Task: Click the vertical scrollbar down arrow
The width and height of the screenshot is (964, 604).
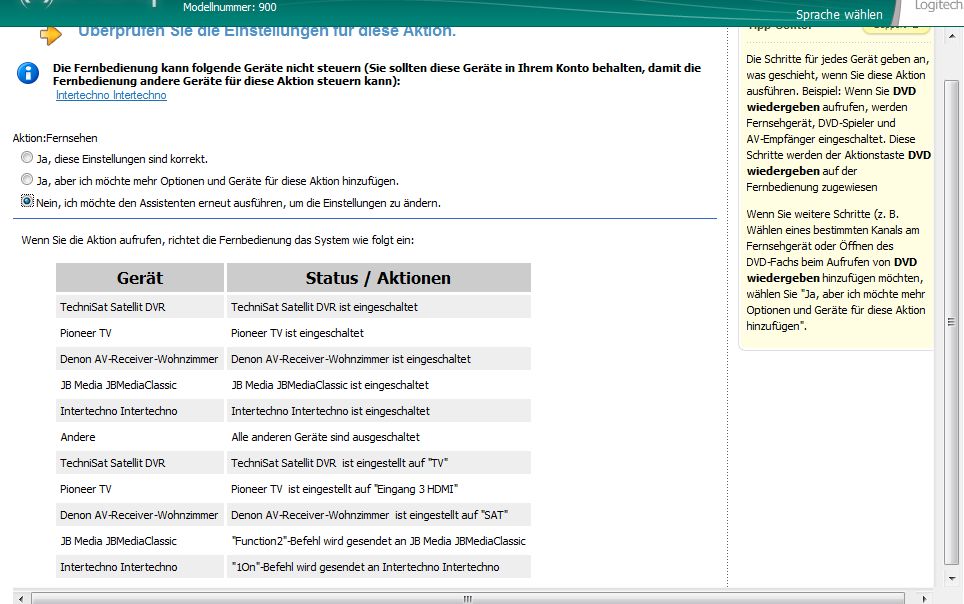Action: click(951, 578)
